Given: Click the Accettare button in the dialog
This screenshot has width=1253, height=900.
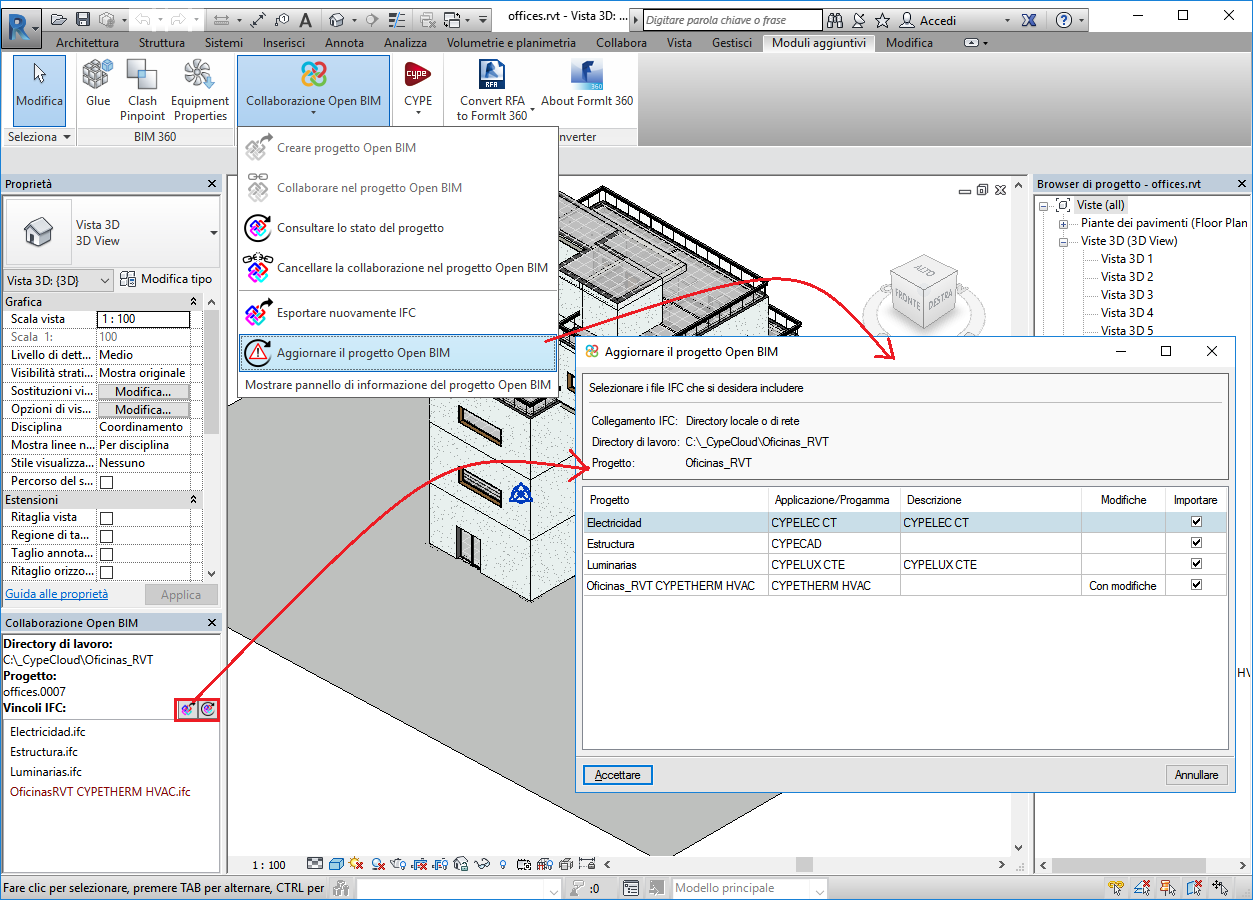Looking at the screenshot, I should coord(617,775).
